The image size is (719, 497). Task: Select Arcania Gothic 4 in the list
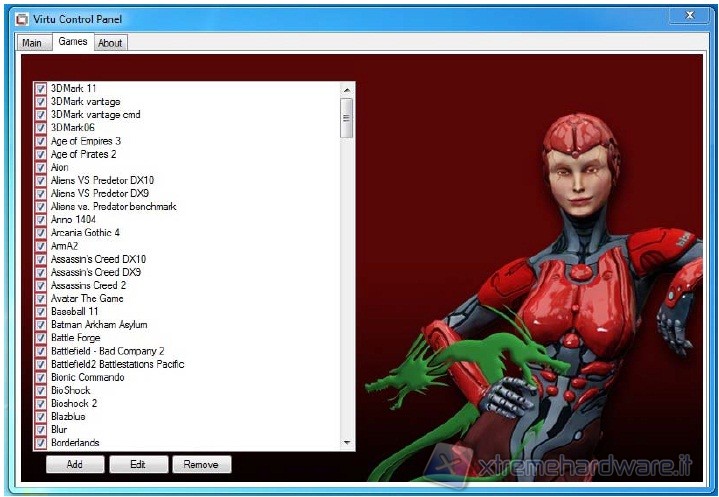85,233
